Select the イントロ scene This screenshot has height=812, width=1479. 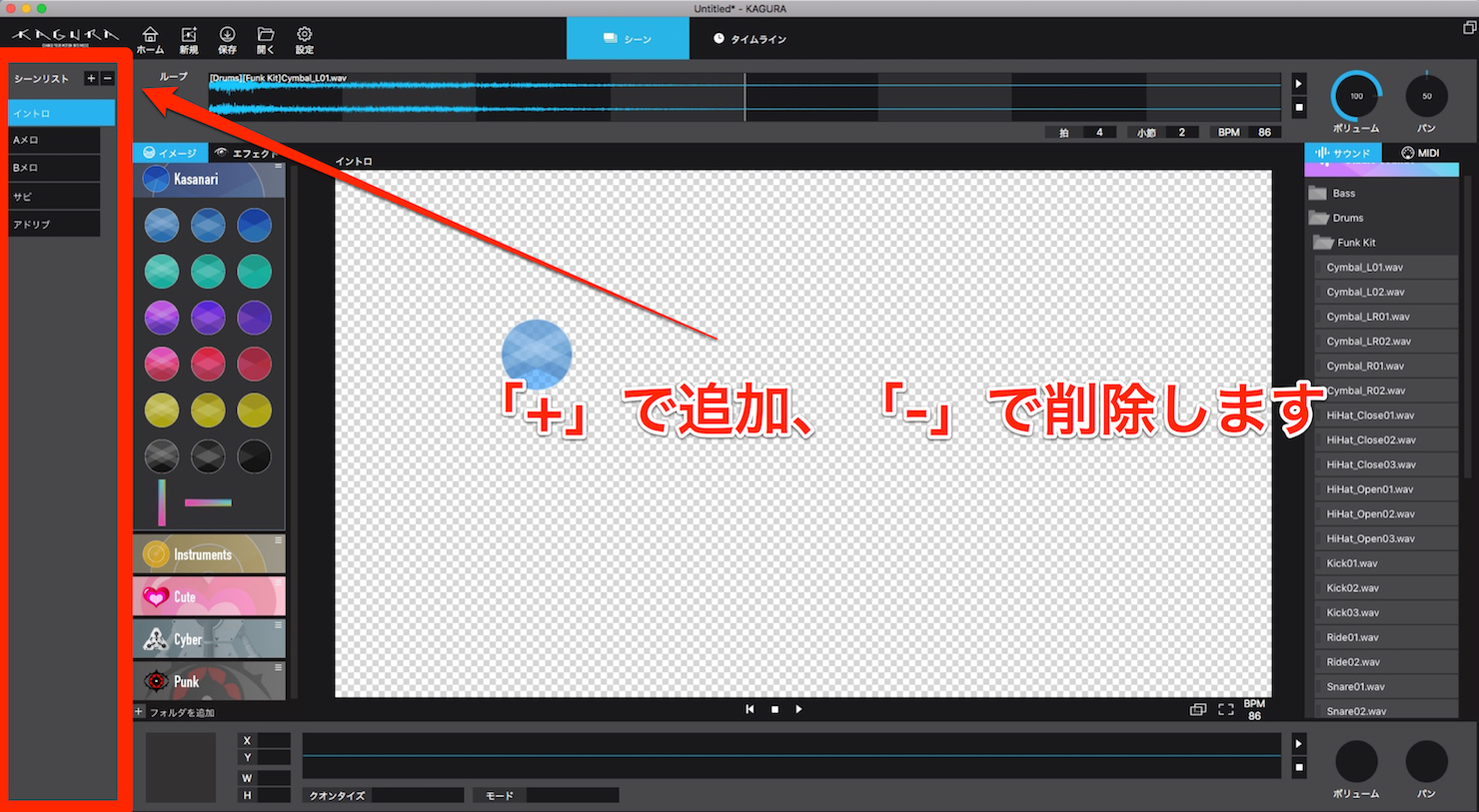click(x=61, y=113)
